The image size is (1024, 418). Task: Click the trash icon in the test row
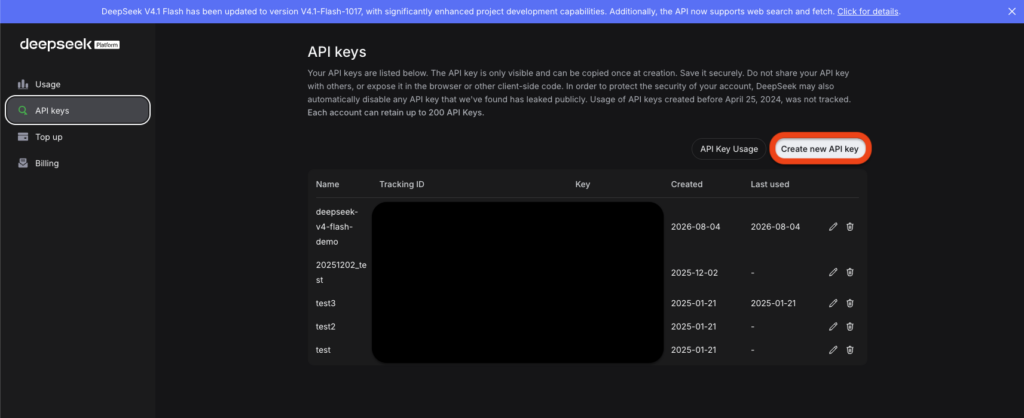click(850, 349)
